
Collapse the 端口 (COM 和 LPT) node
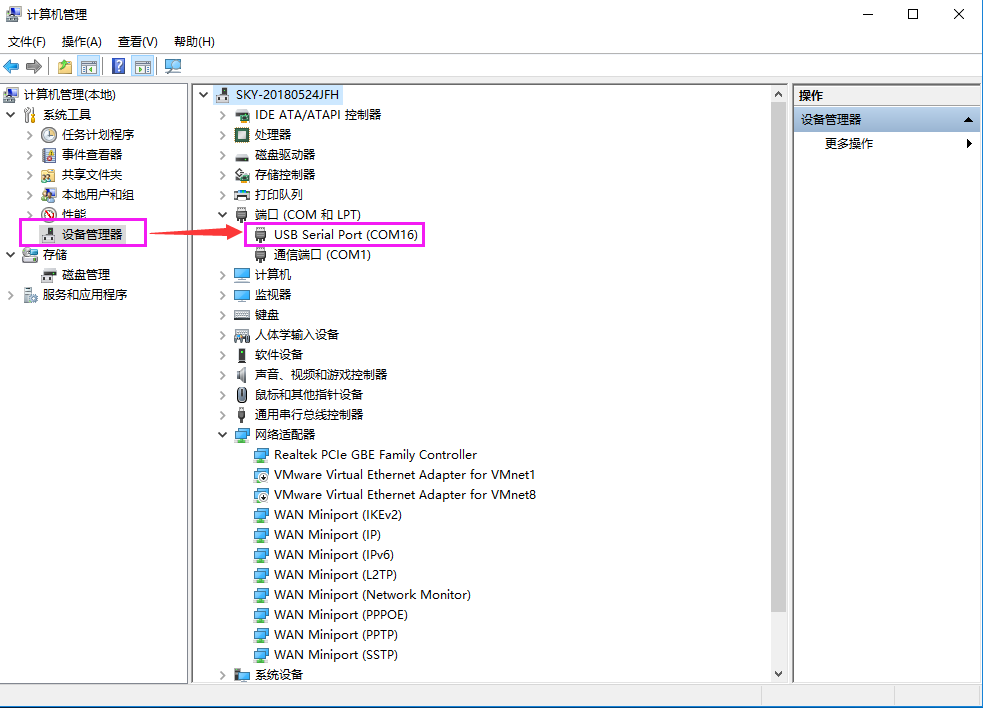(222, 215)
